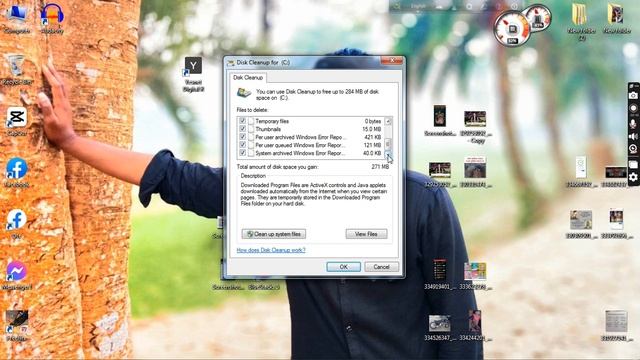The height and width of the screenshot is (360, 640).
Task: Click the 40.0 KB size value
Action: coord(372,153)
